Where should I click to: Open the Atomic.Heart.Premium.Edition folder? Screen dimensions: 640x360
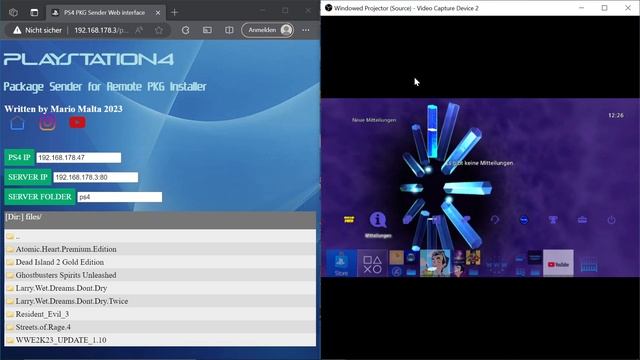coord(160,249)
